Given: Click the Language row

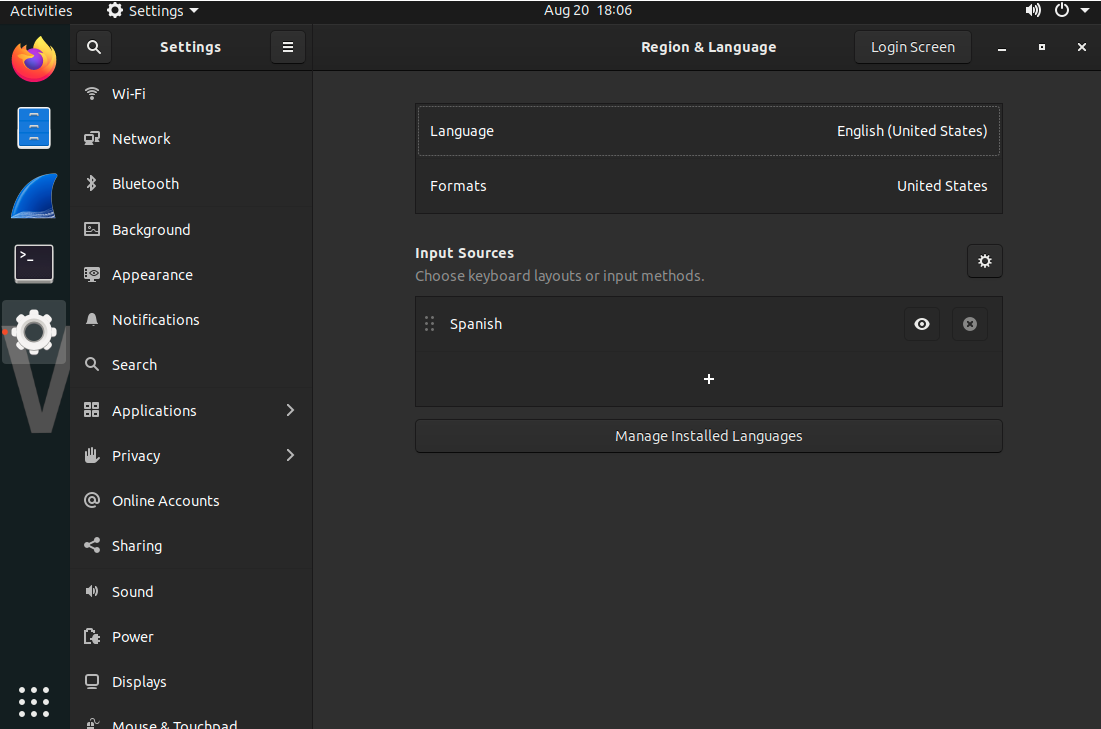Looking at the screenshot, I should coord(708,131).
